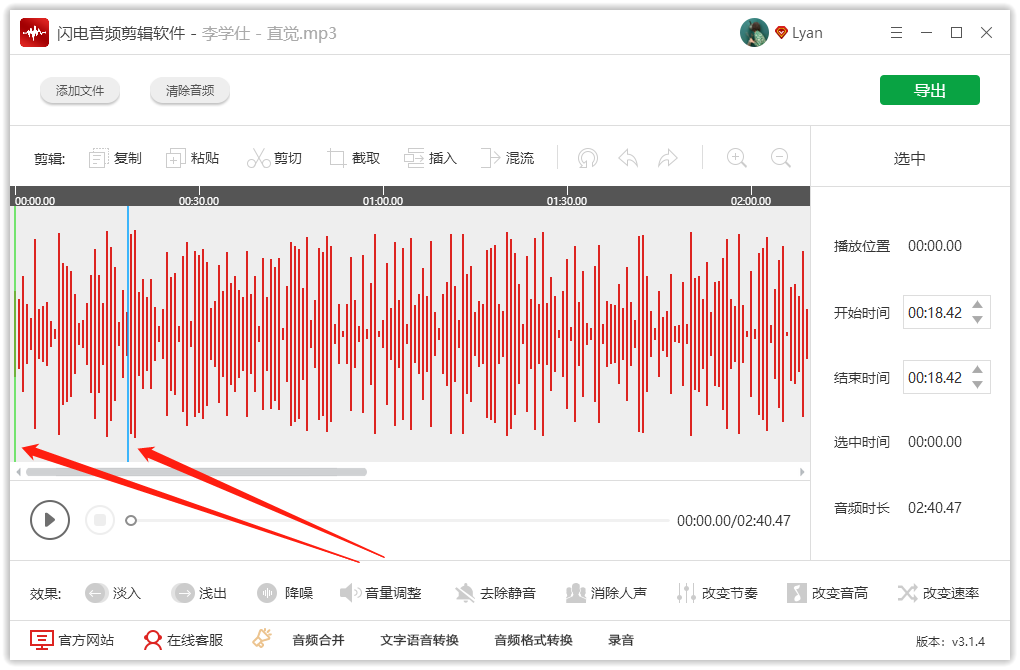Apply the Fade In (淡入) effect
This screenshot has width=1020, height=670.
click(113, 593)
